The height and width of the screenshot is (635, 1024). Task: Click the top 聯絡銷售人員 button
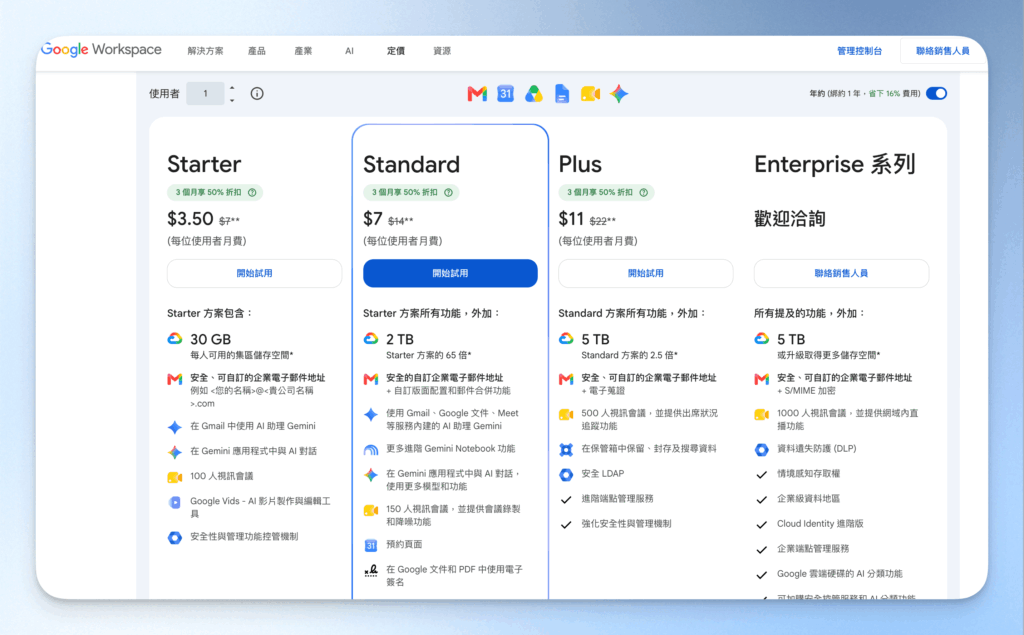click(942, 51)
